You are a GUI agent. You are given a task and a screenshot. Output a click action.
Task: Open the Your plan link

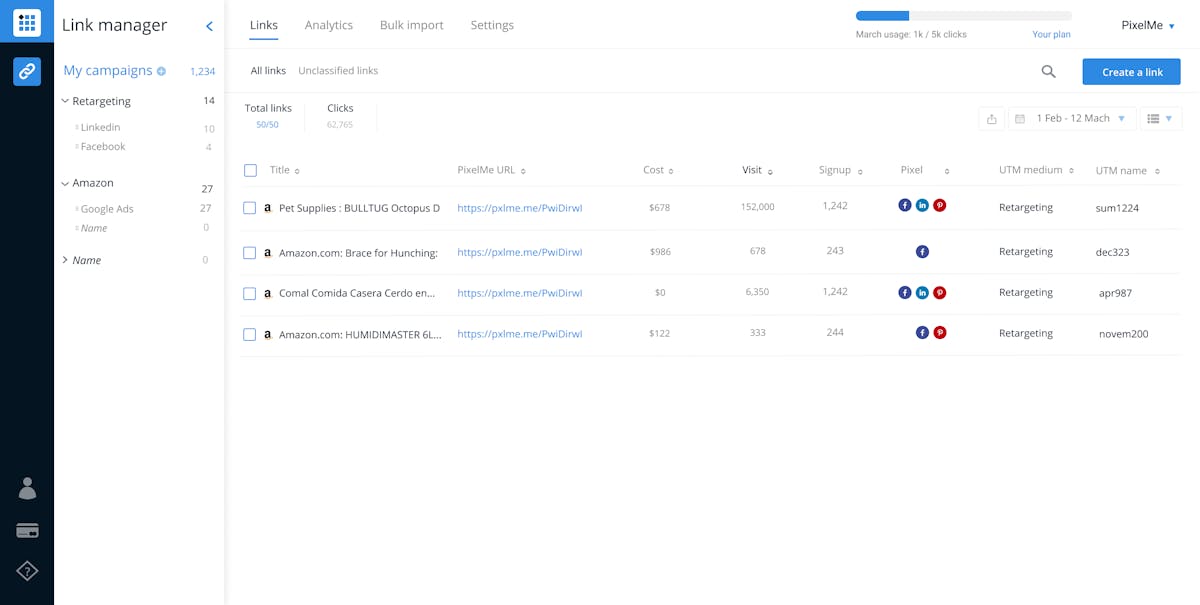(1051, 35)
